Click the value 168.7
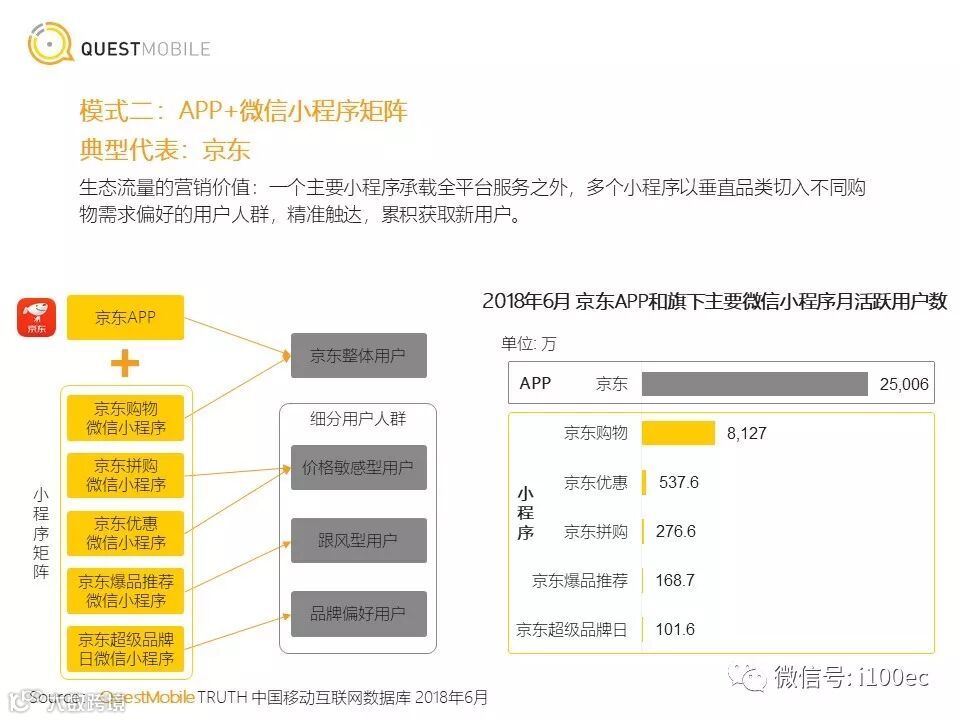The height and width of the screenshot is (720, 960). 675,580
